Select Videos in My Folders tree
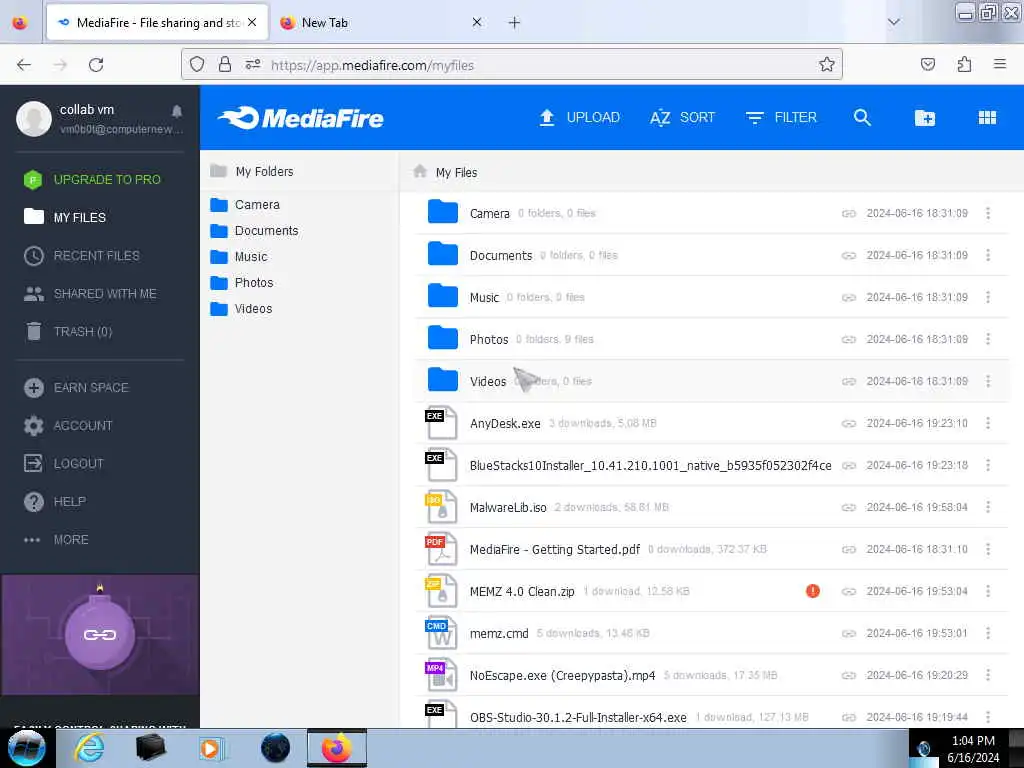Image resolution: width=1024 pixels, height=768 pixels. tap(241, 309)
